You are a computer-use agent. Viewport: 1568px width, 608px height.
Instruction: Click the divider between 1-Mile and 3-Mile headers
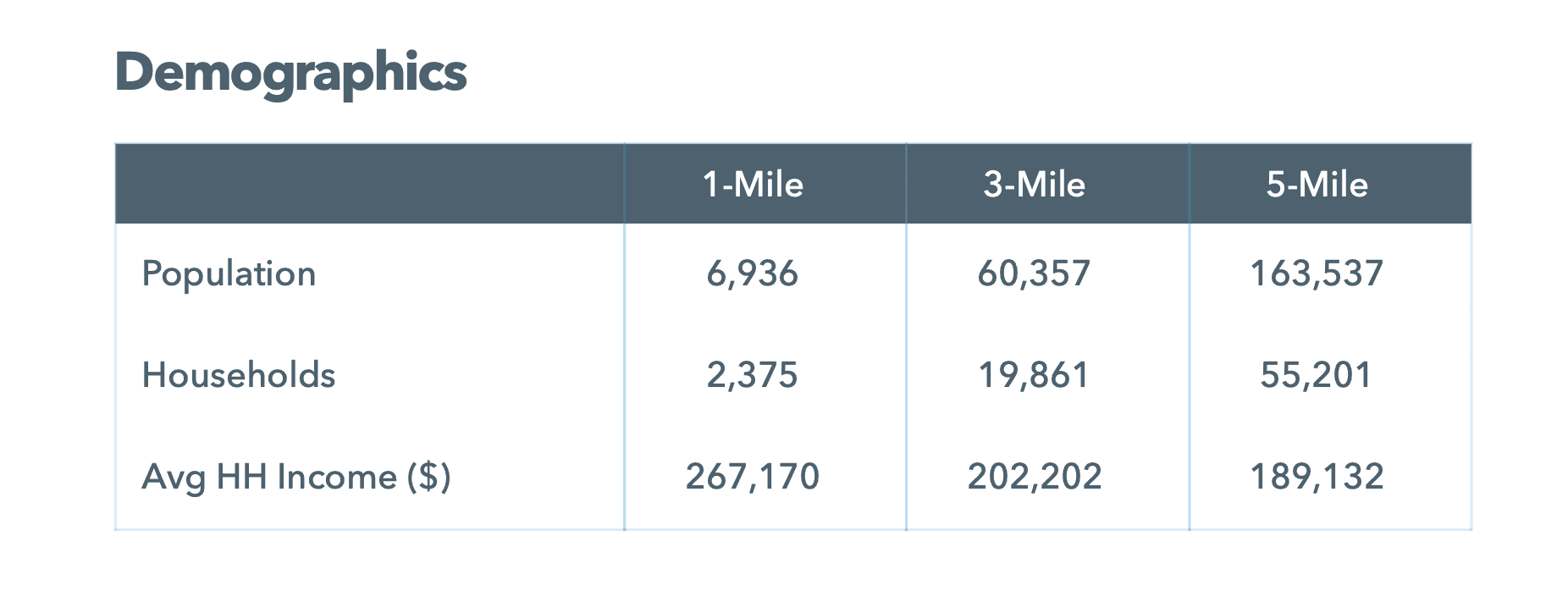pos(906,184)
